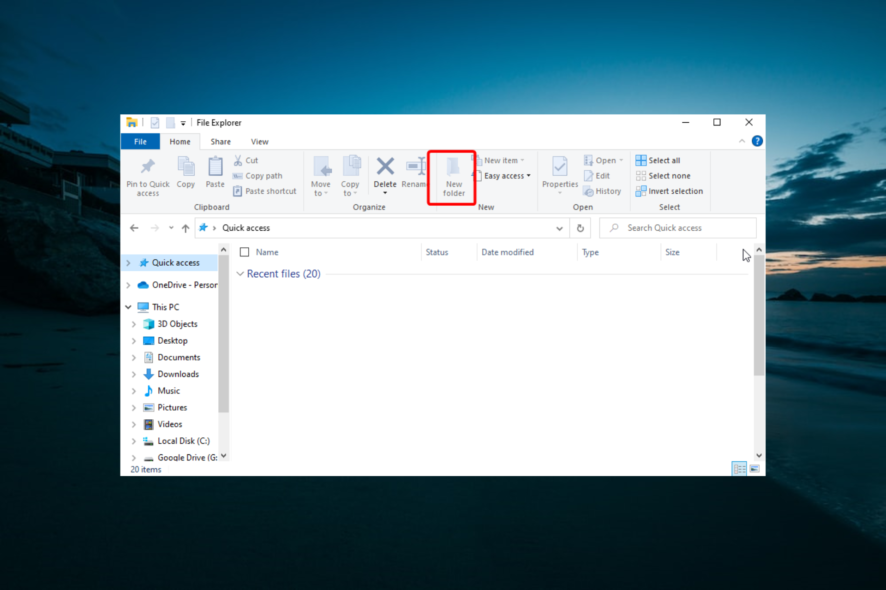This screenshot has width=886, height=590.
Task: Create a New folder from ribbon
Action: tap(453, 177)
